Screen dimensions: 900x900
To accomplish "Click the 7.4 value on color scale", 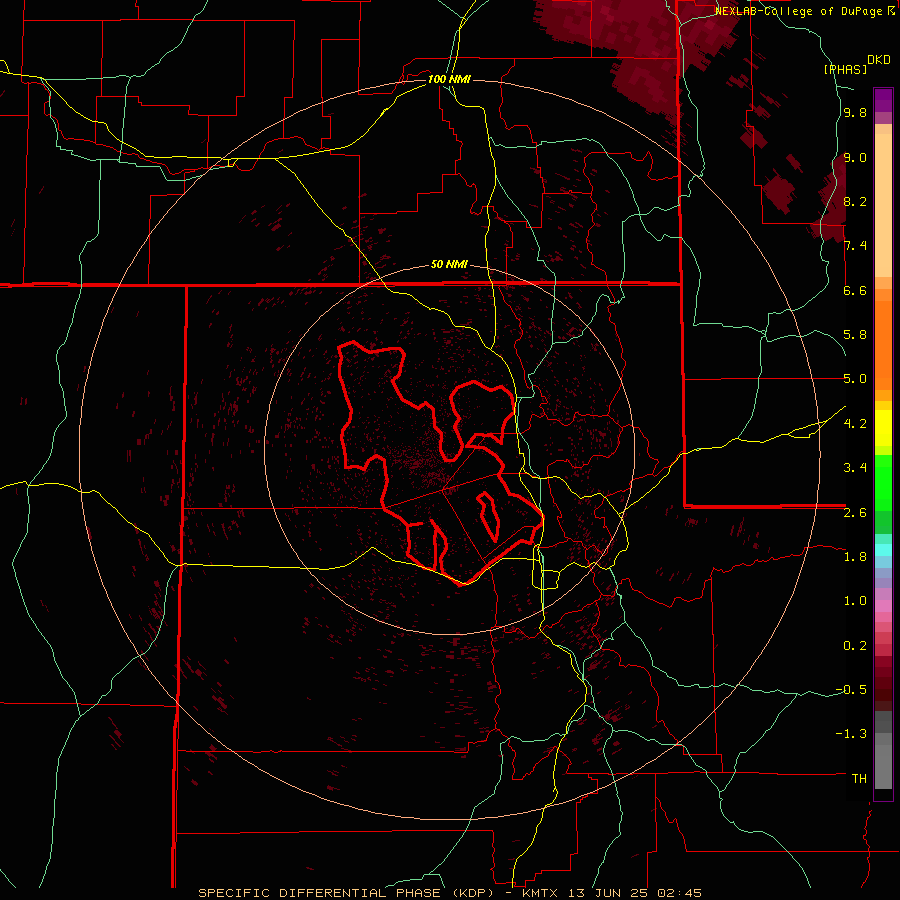I will (x=855, y=246).
